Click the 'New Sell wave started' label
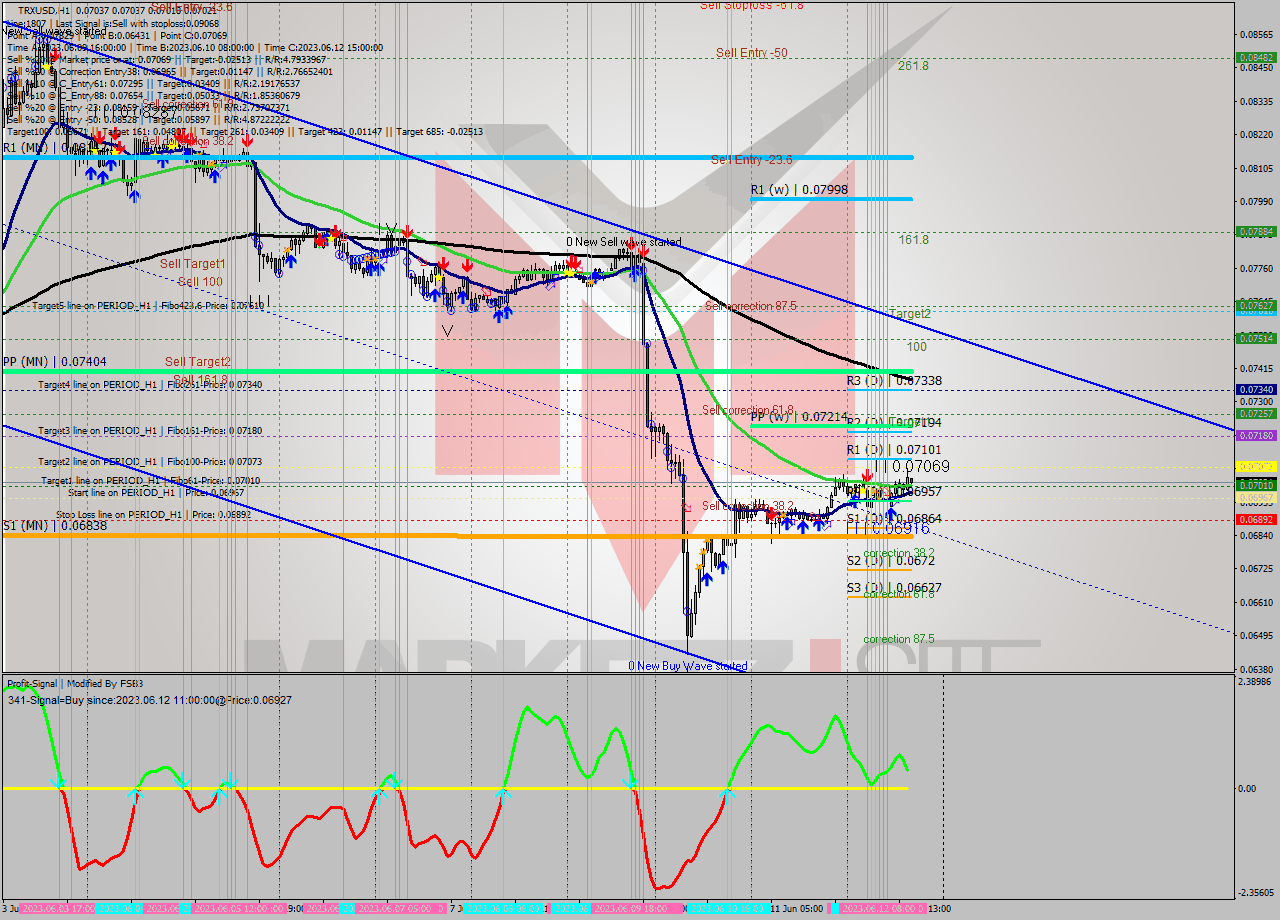Screen dimensions: 1280x920 [x=625, y=240]
